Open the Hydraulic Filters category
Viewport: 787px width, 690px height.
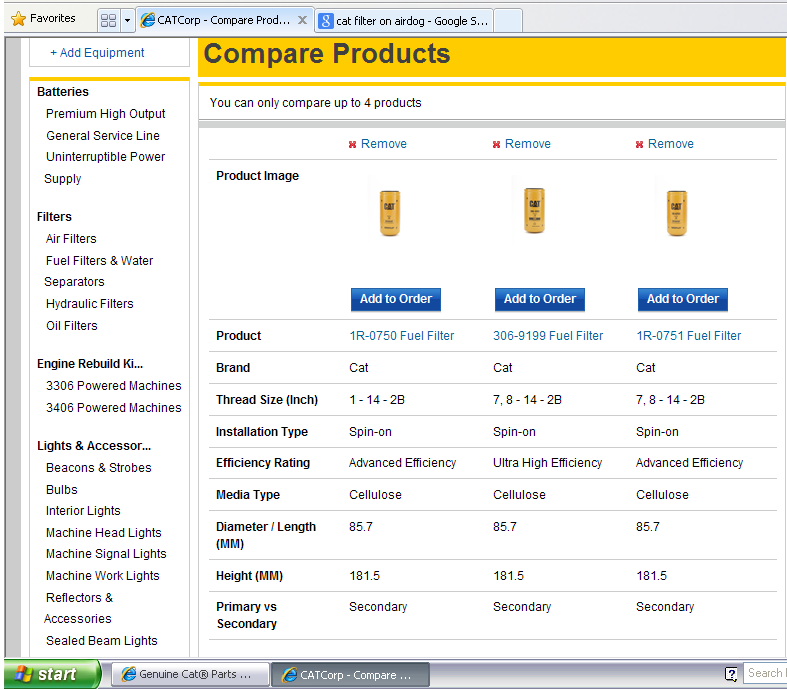(x=89, y=304)
